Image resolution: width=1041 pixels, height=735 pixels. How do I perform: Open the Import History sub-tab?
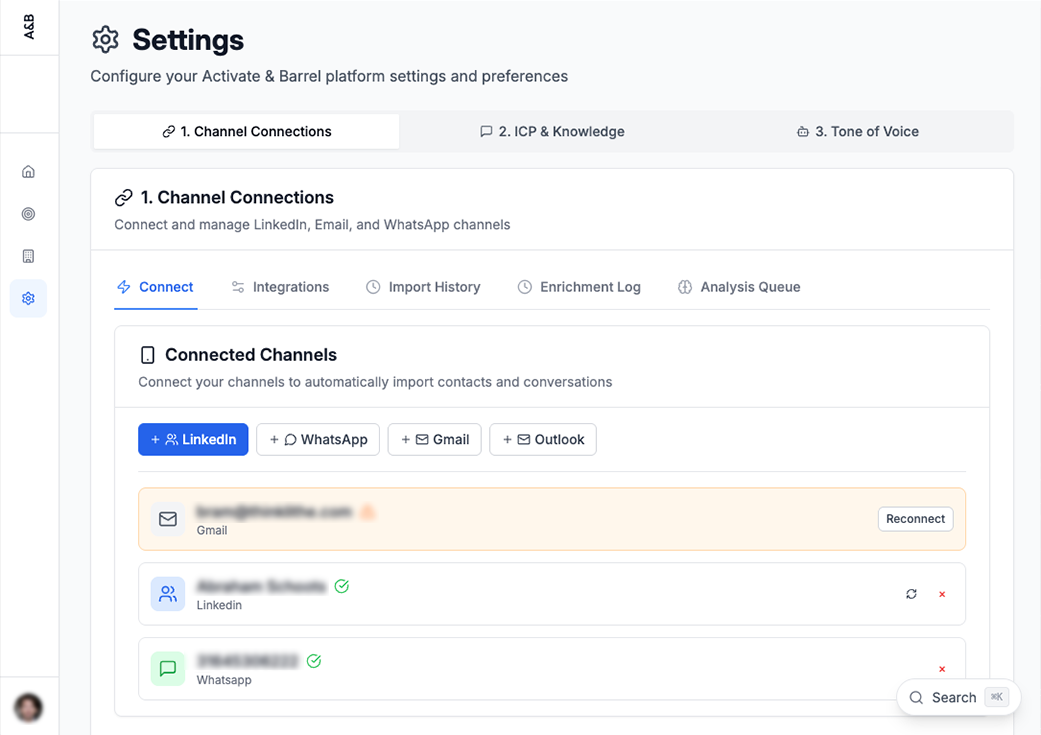[x=423, y=287]
